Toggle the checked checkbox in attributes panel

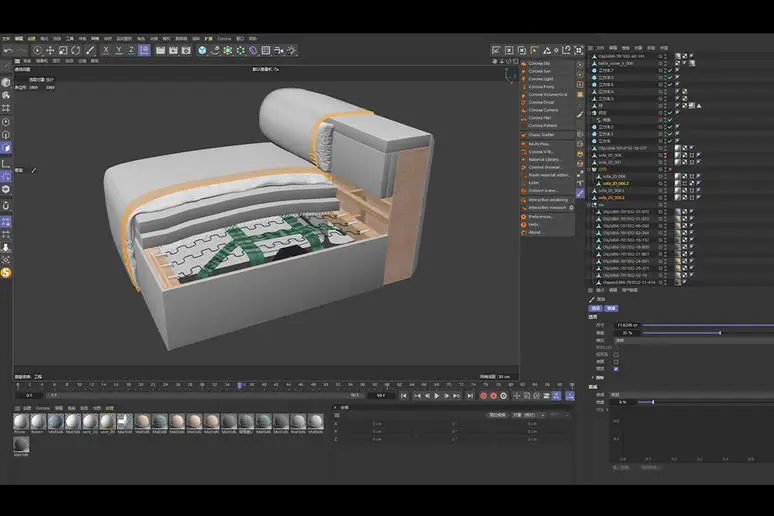(616, 368)
